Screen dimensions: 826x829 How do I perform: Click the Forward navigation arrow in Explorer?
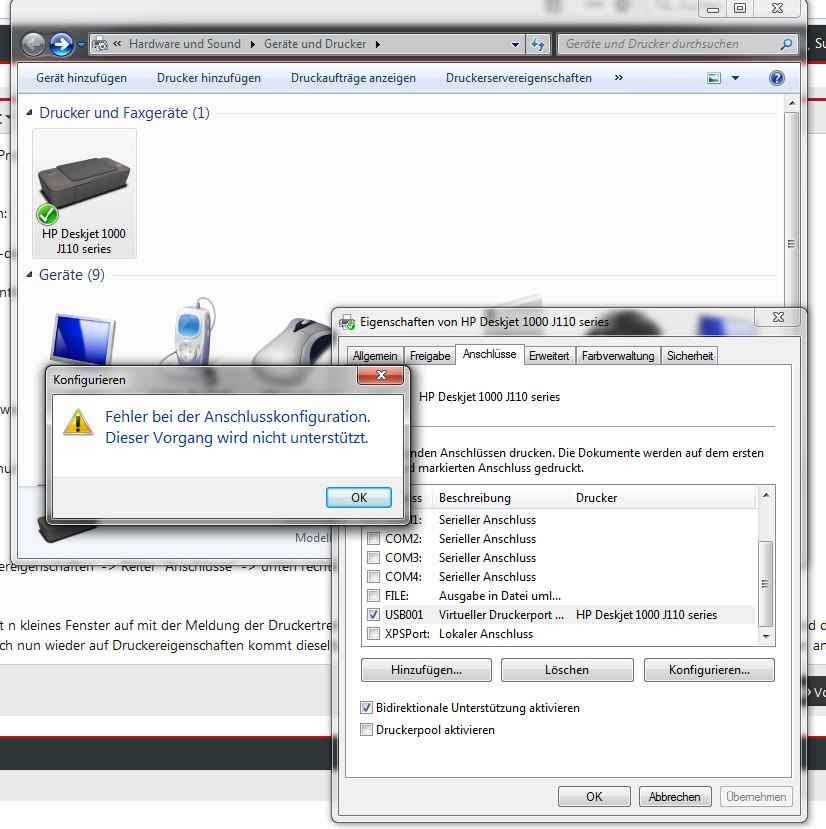(61, 44)
